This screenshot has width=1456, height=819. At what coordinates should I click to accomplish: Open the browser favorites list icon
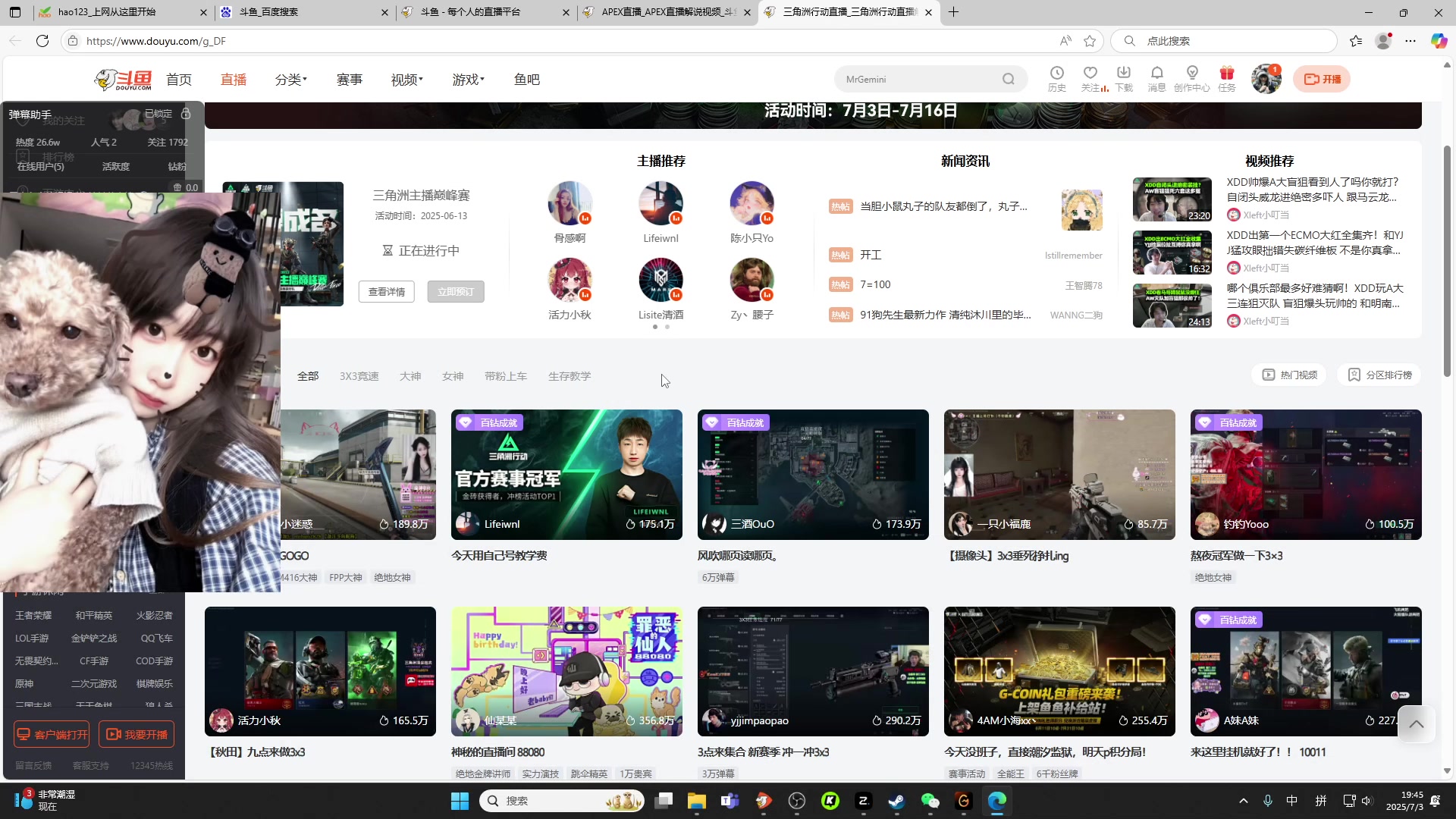1356,41
